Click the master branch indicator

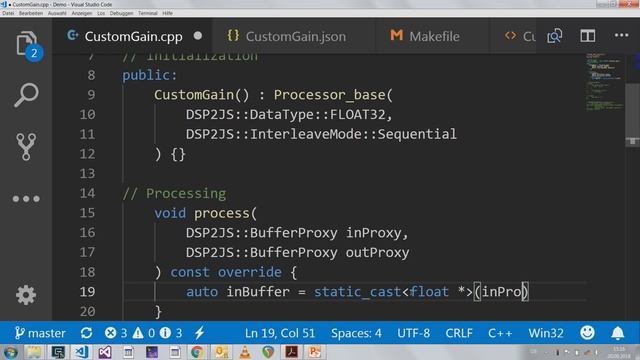point(40,333)
